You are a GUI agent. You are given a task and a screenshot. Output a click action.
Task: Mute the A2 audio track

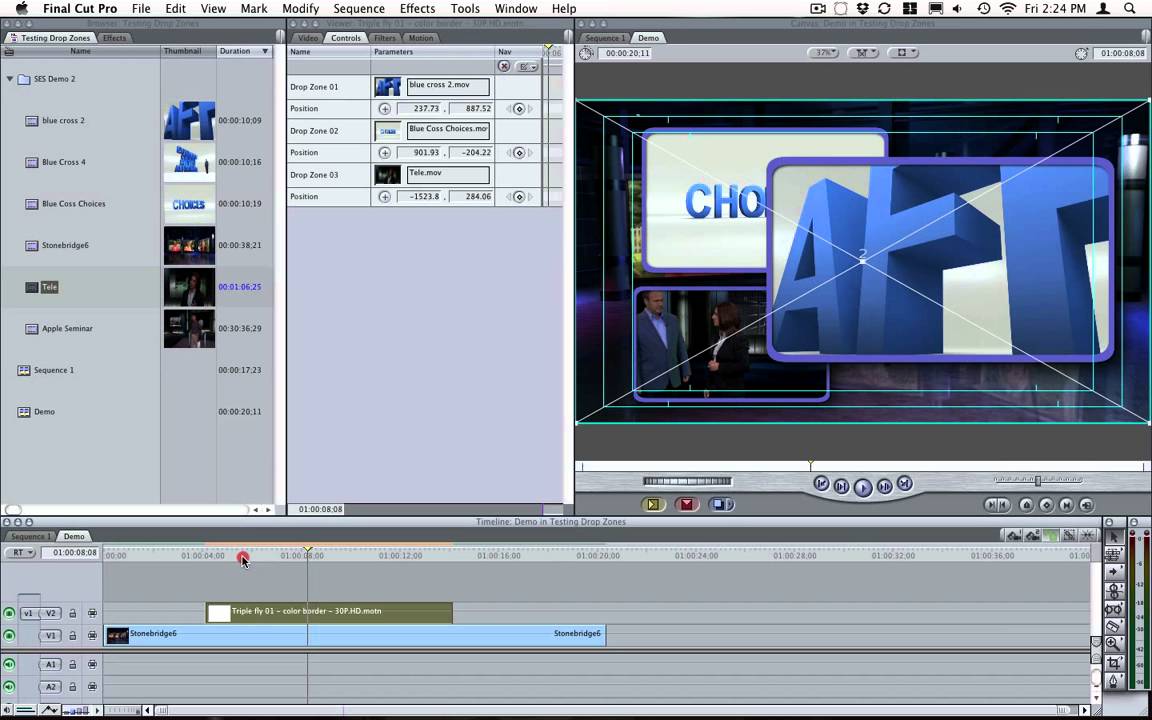(x=9, y=687)
